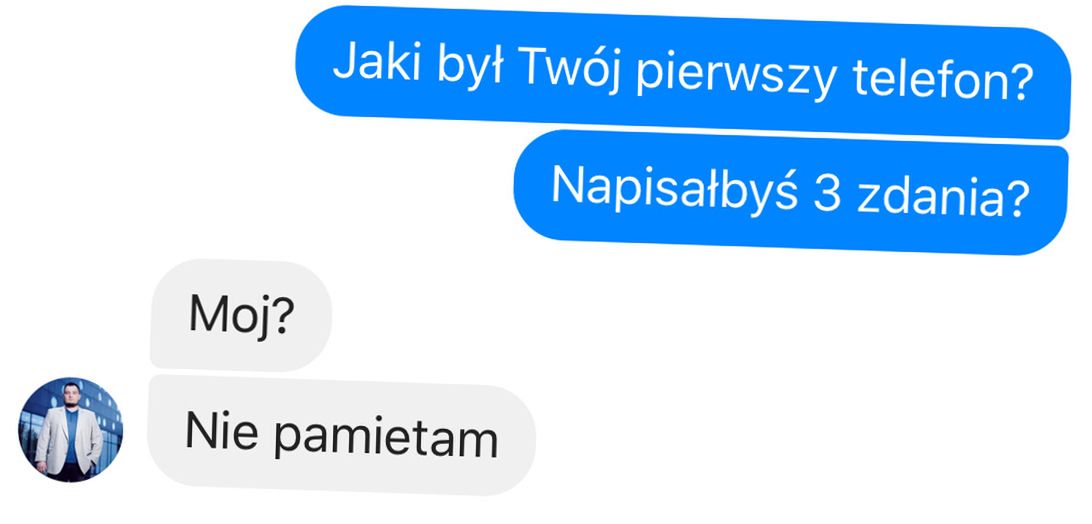Image resolution: width=1092 pixels, height=524 pixels.
Task: Tap the gray "Moj?" reply bubble
Action: point(241,315)
